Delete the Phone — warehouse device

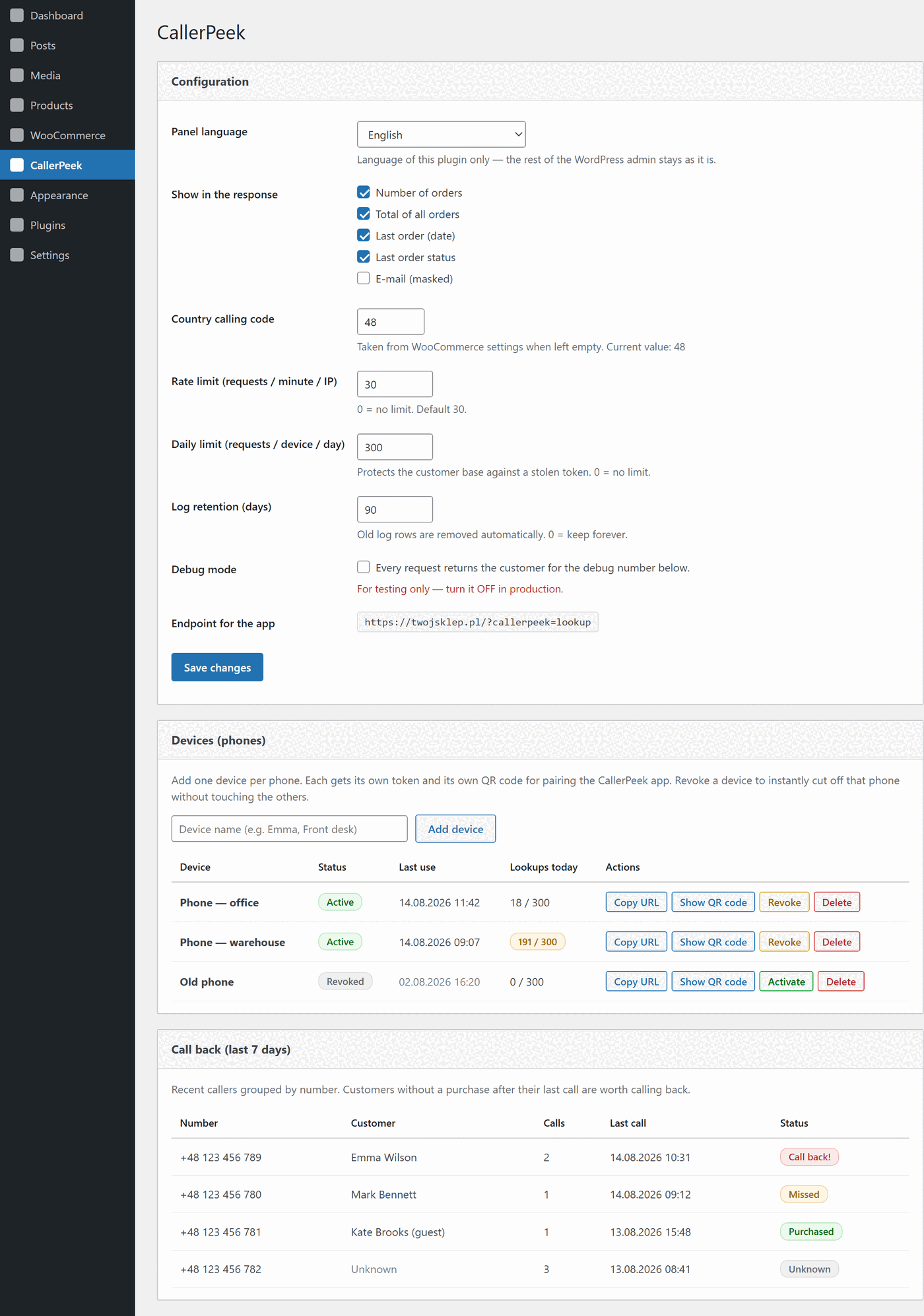(x=837, y=941)
